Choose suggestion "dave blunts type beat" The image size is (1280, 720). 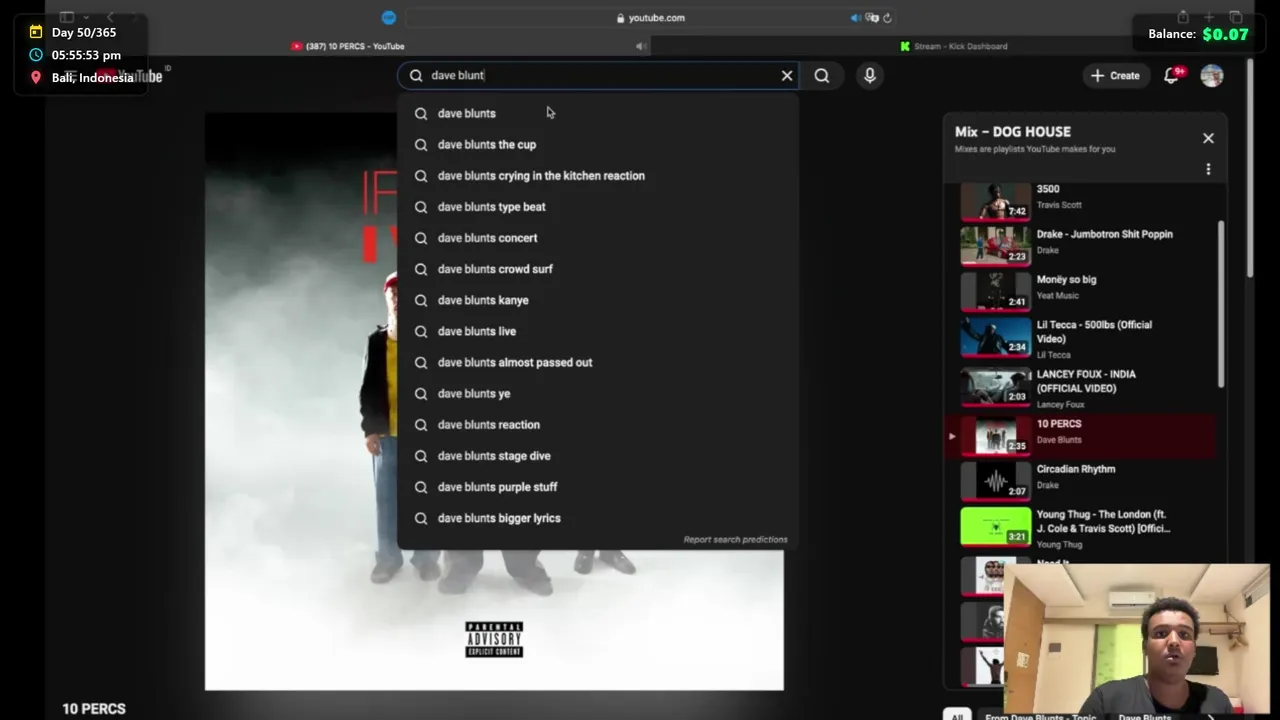point(598,206)
